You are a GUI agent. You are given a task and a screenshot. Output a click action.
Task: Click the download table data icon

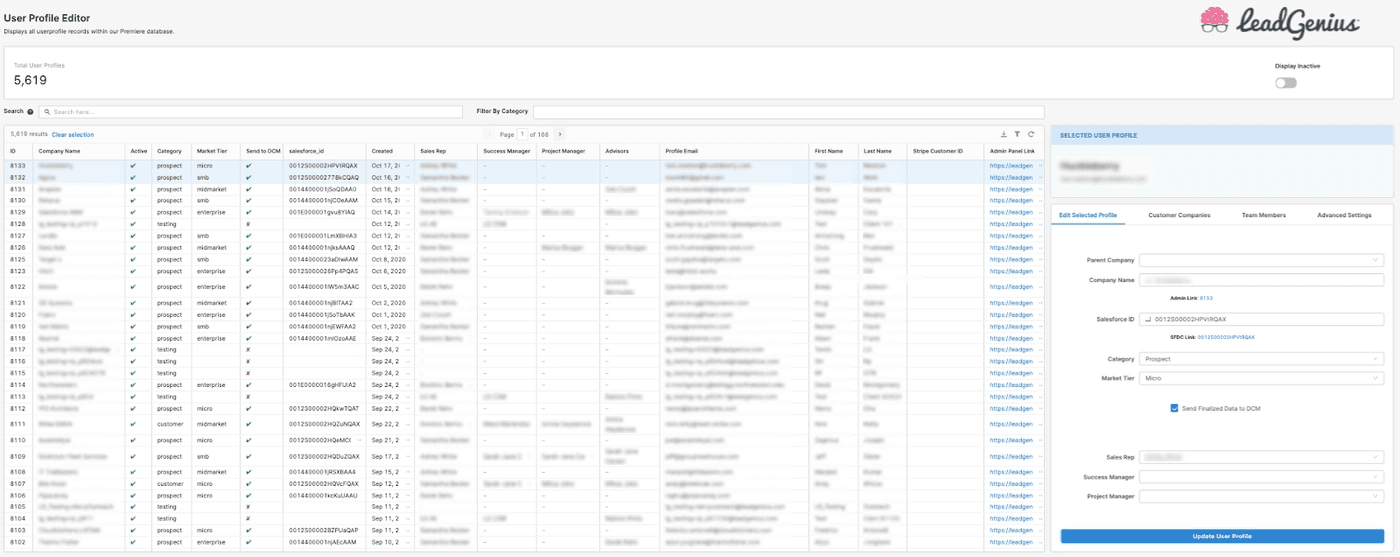pos(1003,134)
